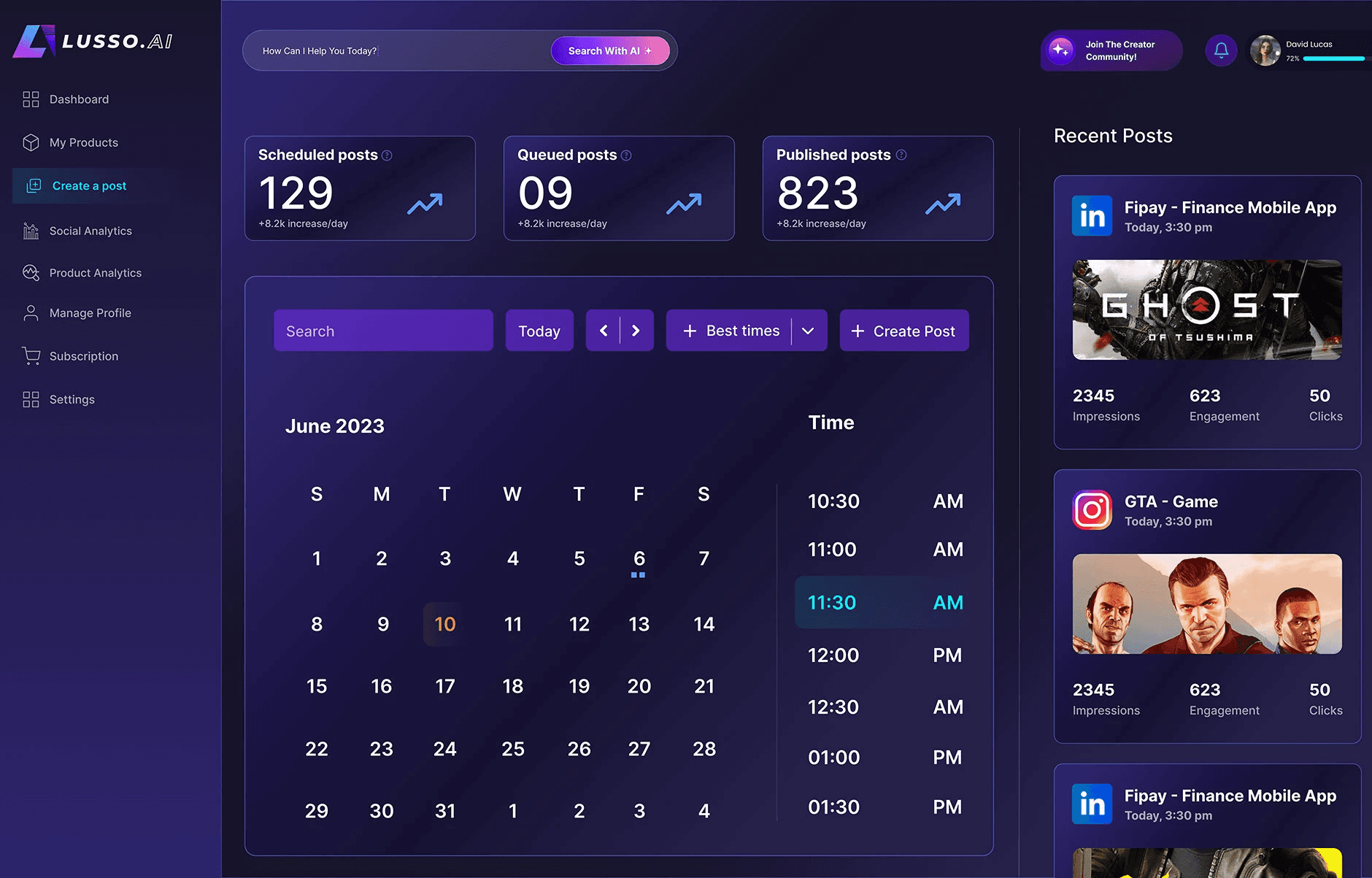Select June 24 in the calendar
The width and height of the screenshot is (1372, 878).
(x=444, y=749)
